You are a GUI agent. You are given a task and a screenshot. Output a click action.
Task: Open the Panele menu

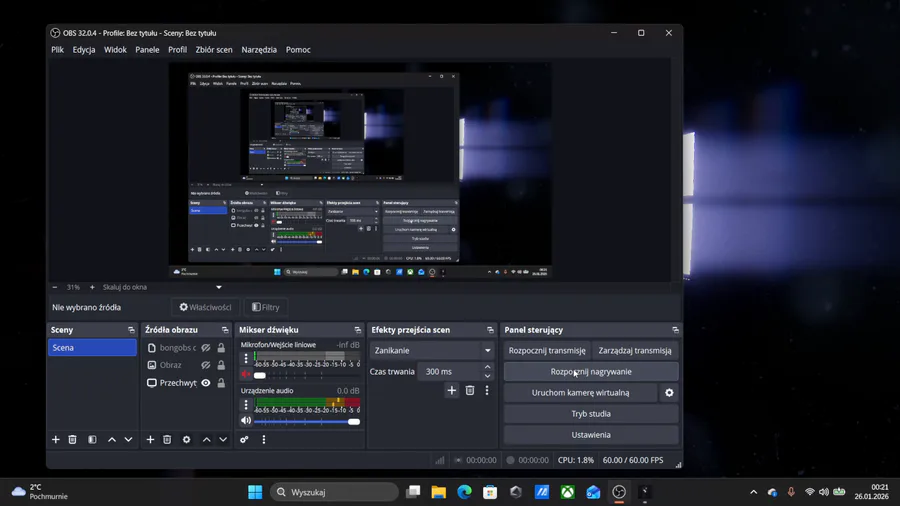[x=148, y=50]
